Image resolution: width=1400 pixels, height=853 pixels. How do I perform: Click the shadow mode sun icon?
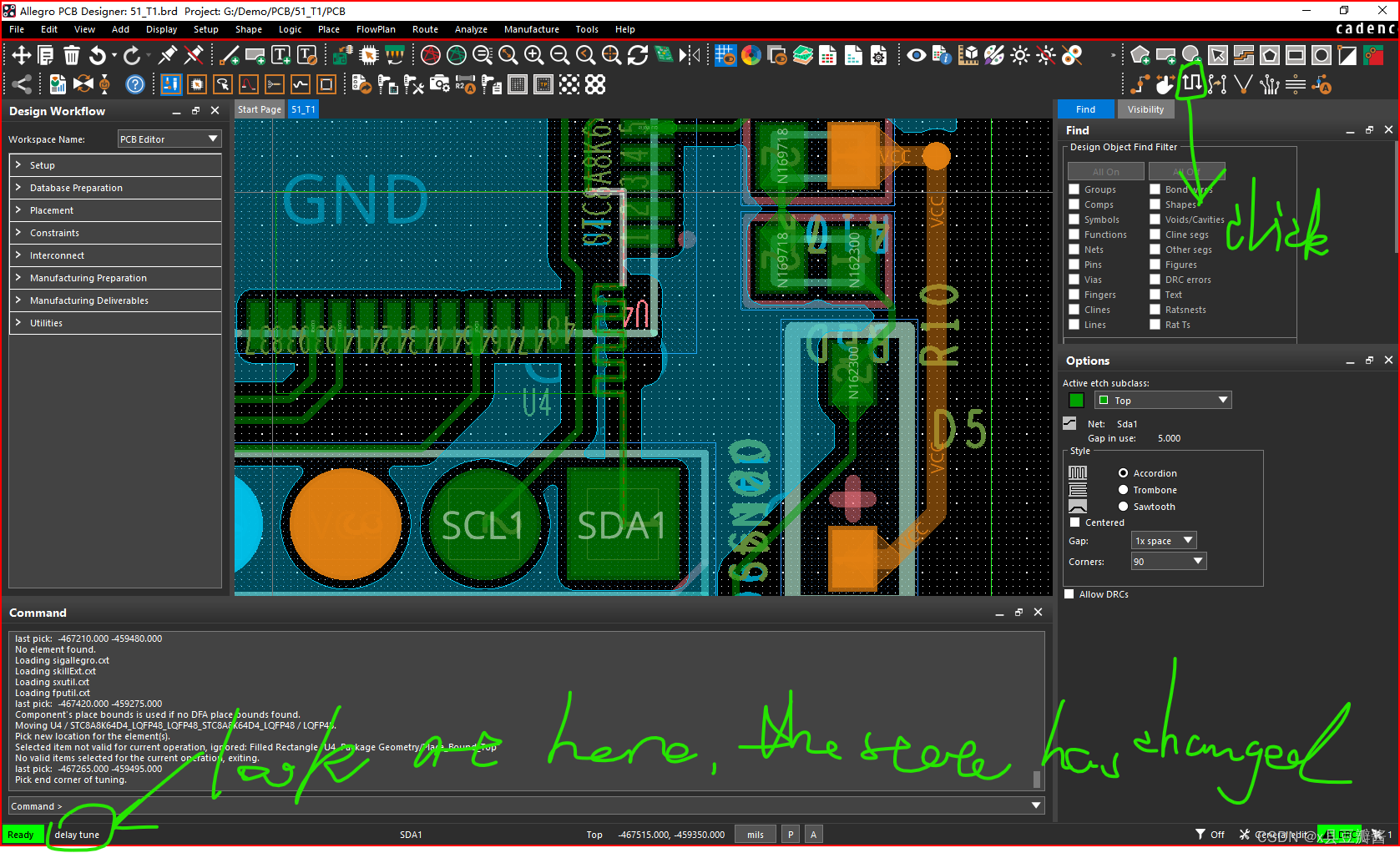click(1020, 55)
